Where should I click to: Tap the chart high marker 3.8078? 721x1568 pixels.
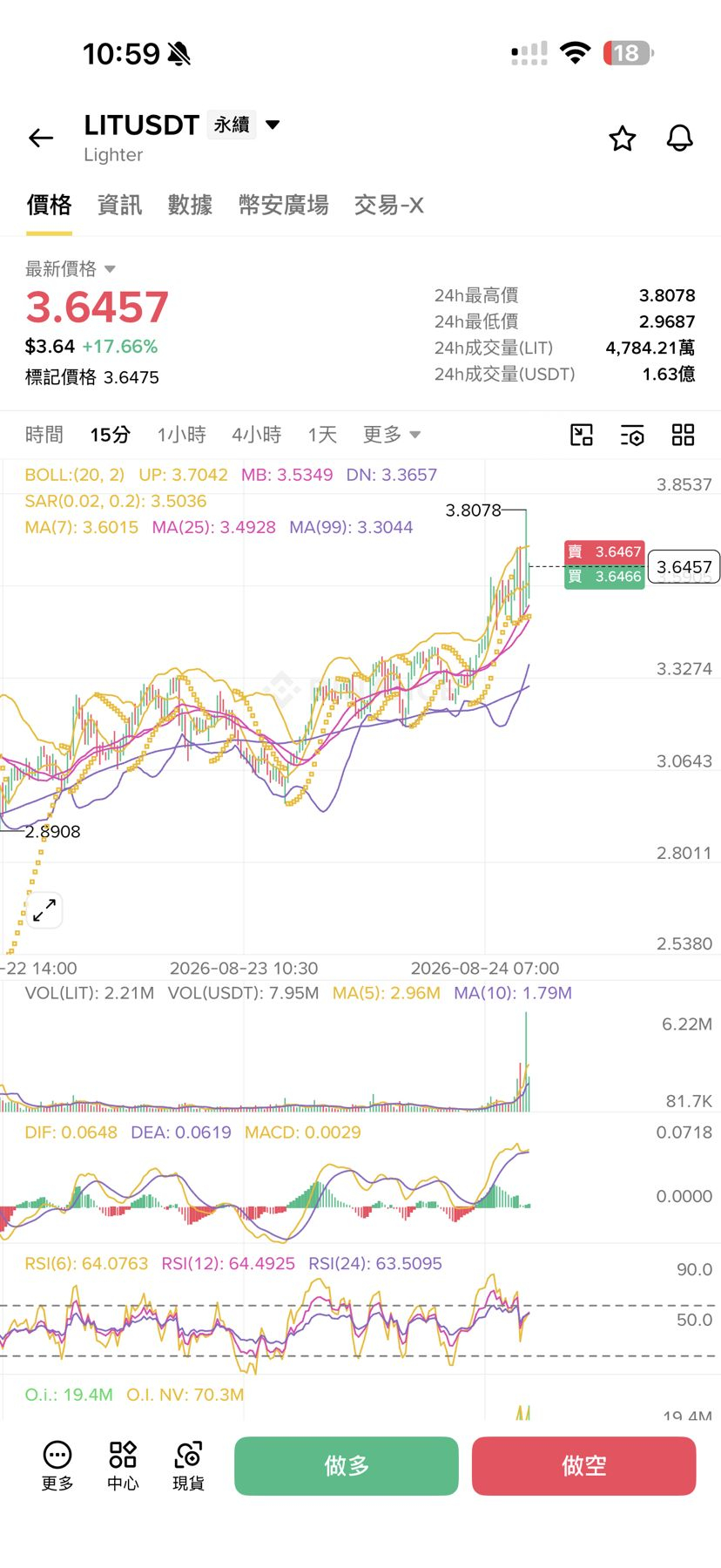click(x=473, y=510)
